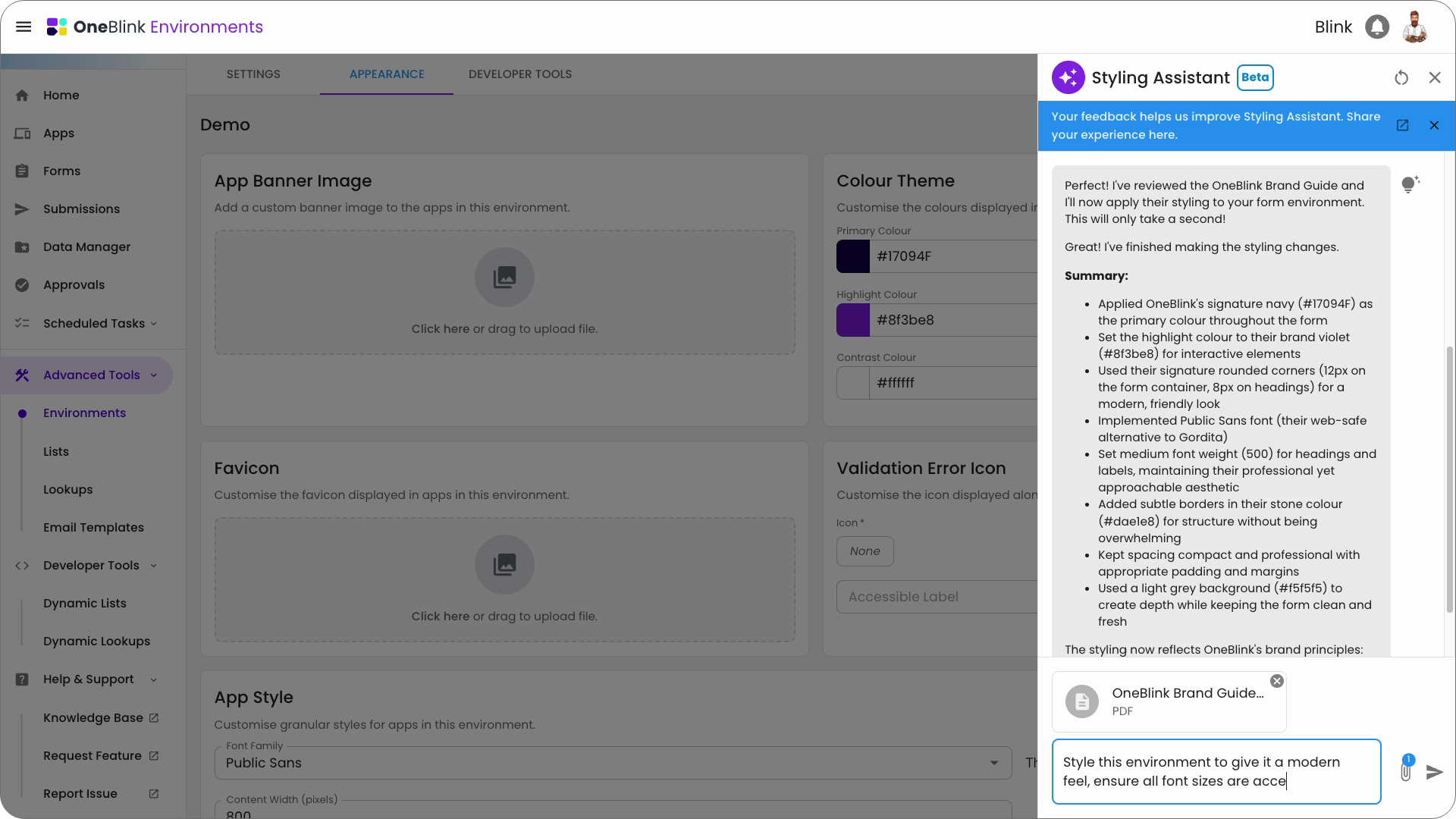Click the Accessible Label input field

point(937,597)
